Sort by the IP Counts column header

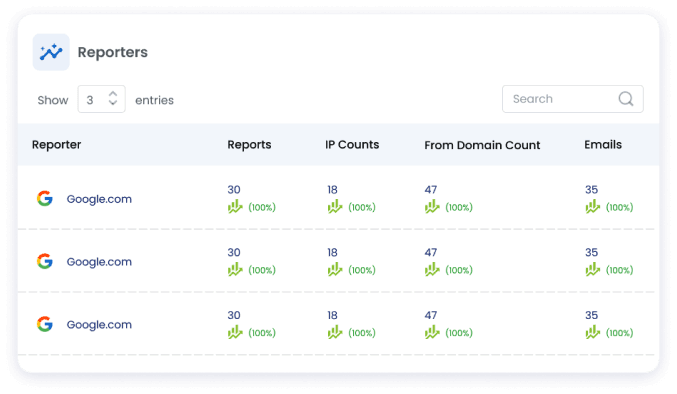pyautogui.click(x=352, y=145)
